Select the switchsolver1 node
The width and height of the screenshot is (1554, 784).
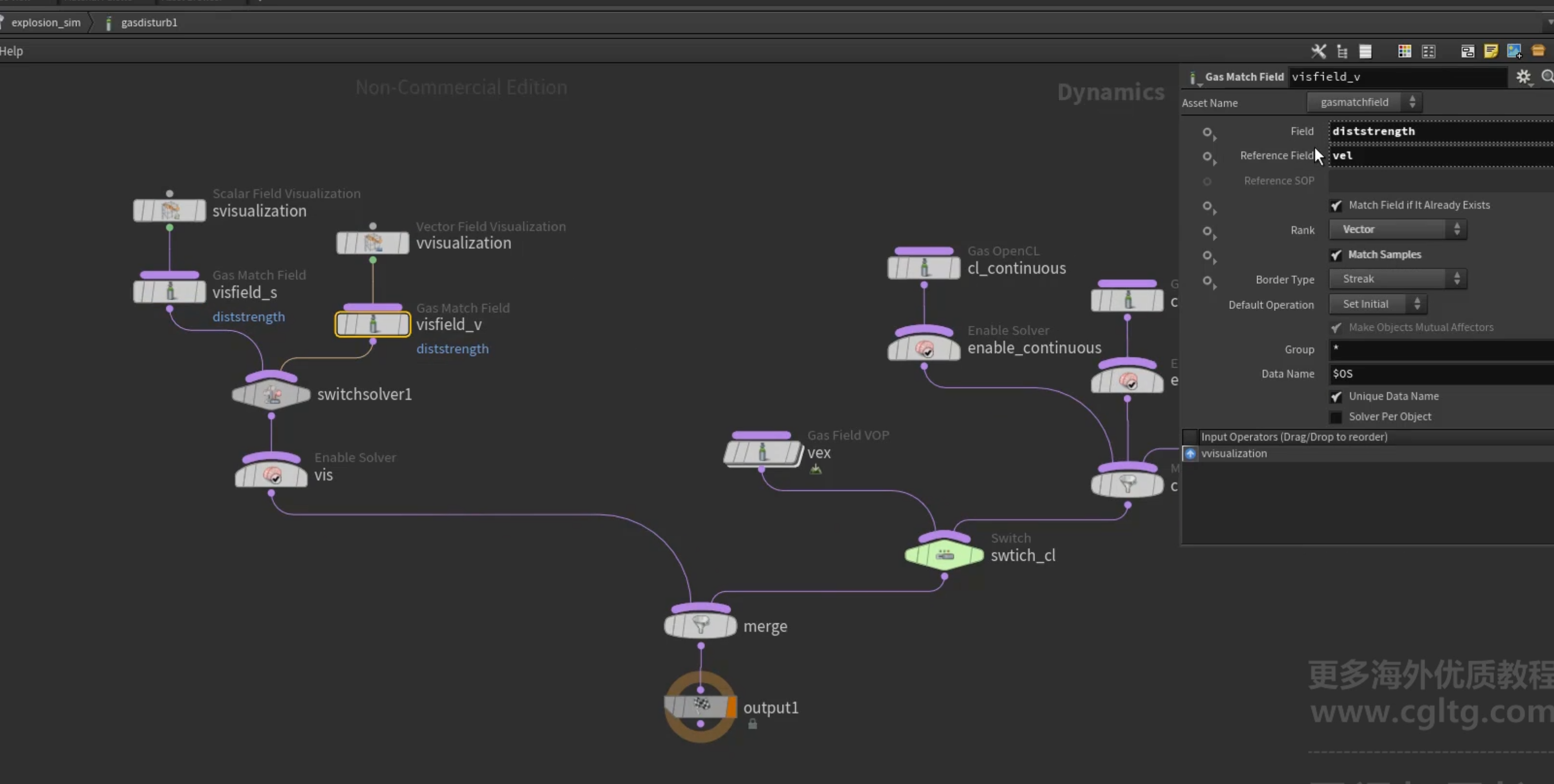coord(272,394)
